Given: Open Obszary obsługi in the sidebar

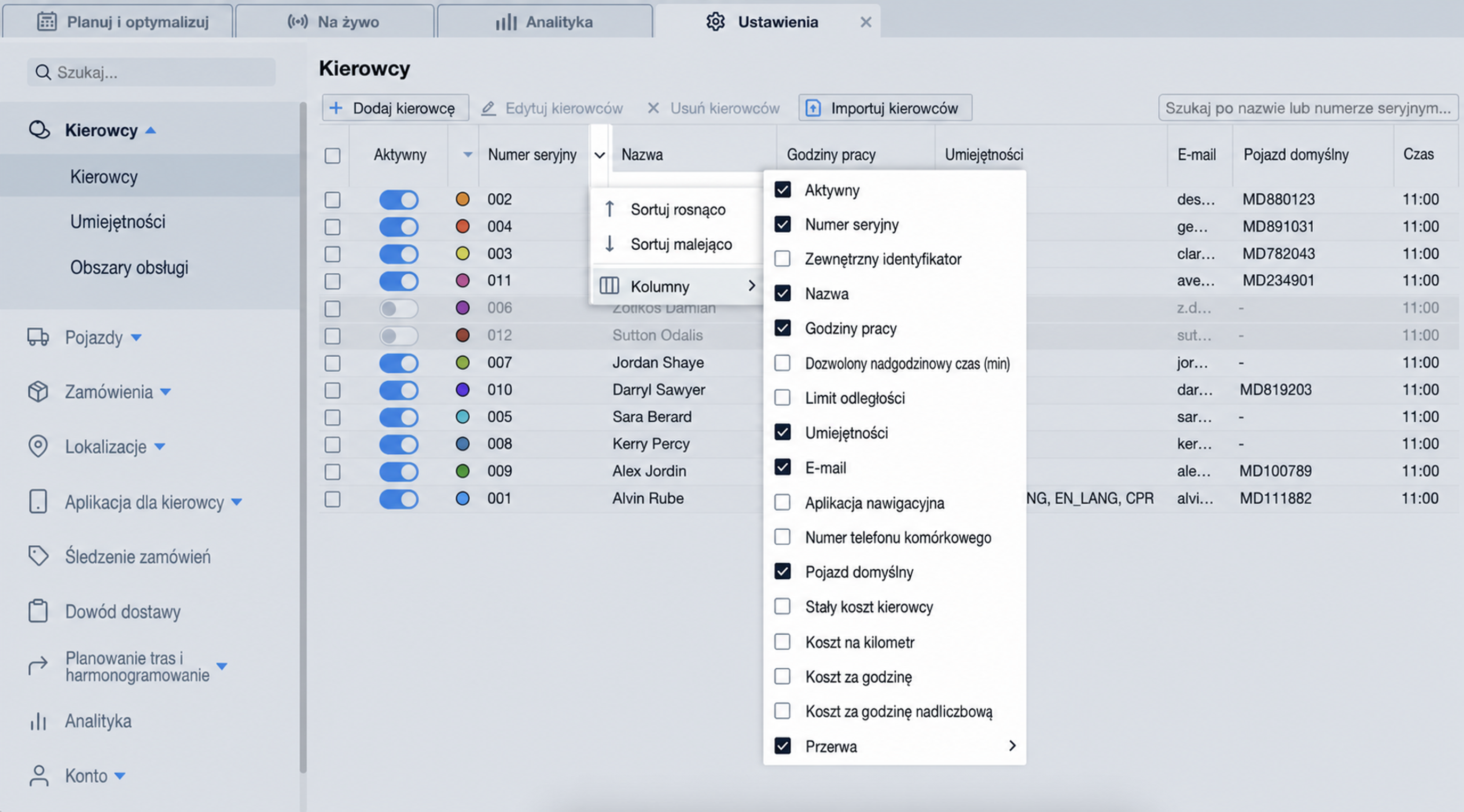Looking at the screenshot, I should pos(129,267).
